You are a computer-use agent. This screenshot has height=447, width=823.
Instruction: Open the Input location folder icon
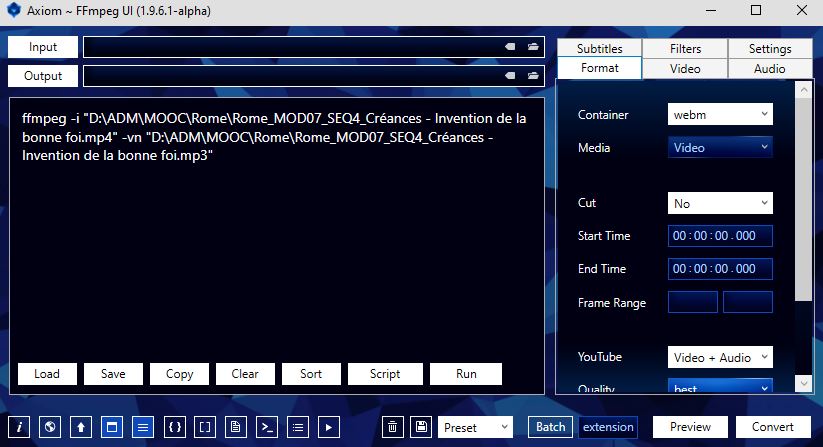point(533,47)
